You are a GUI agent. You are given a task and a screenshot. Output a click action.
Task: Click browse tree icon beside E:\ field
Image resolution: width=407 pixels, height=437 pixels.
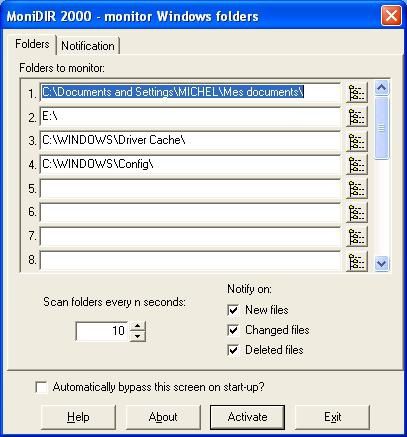click(357, 117)
